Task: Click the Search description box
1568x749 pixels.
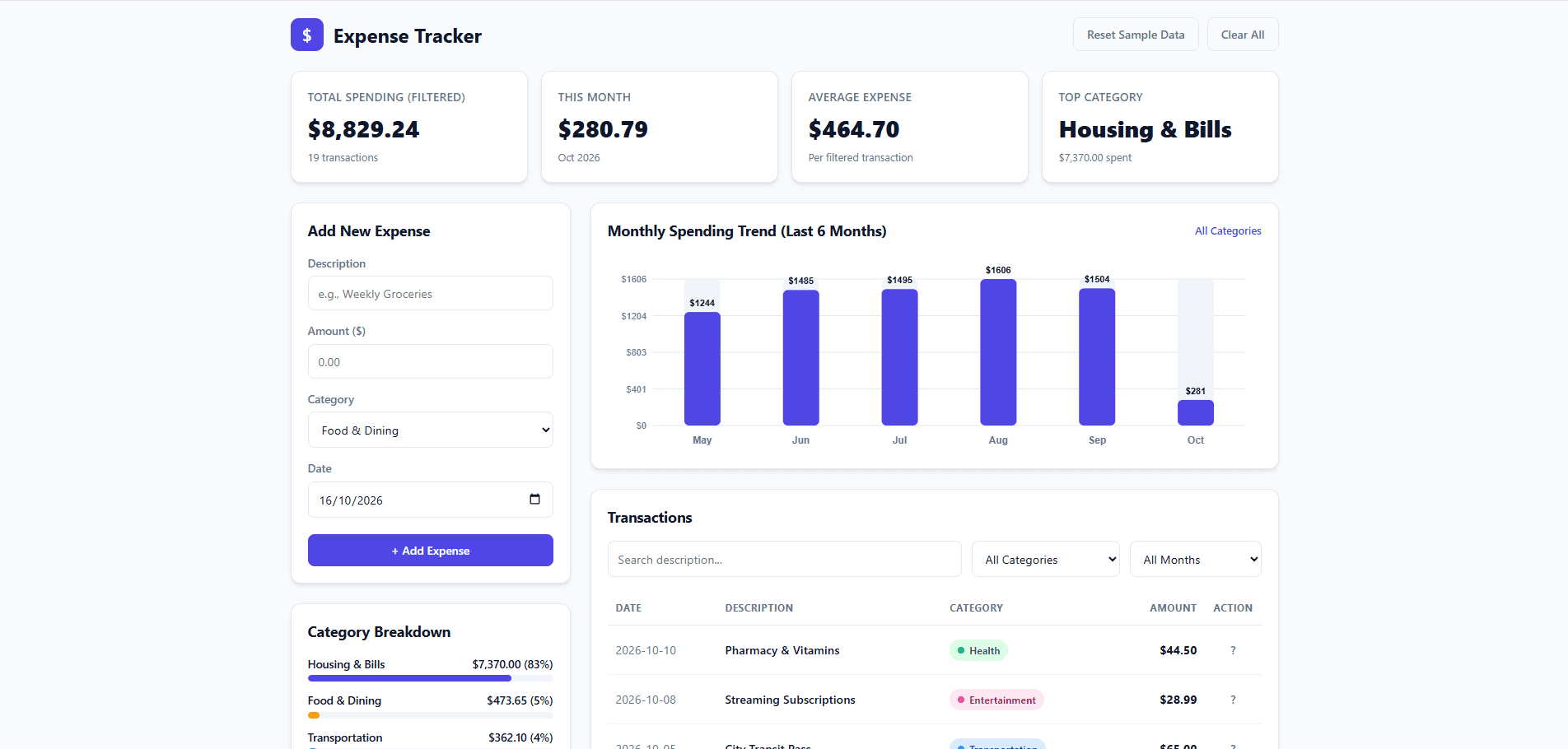Action: (x=785, y=559)
